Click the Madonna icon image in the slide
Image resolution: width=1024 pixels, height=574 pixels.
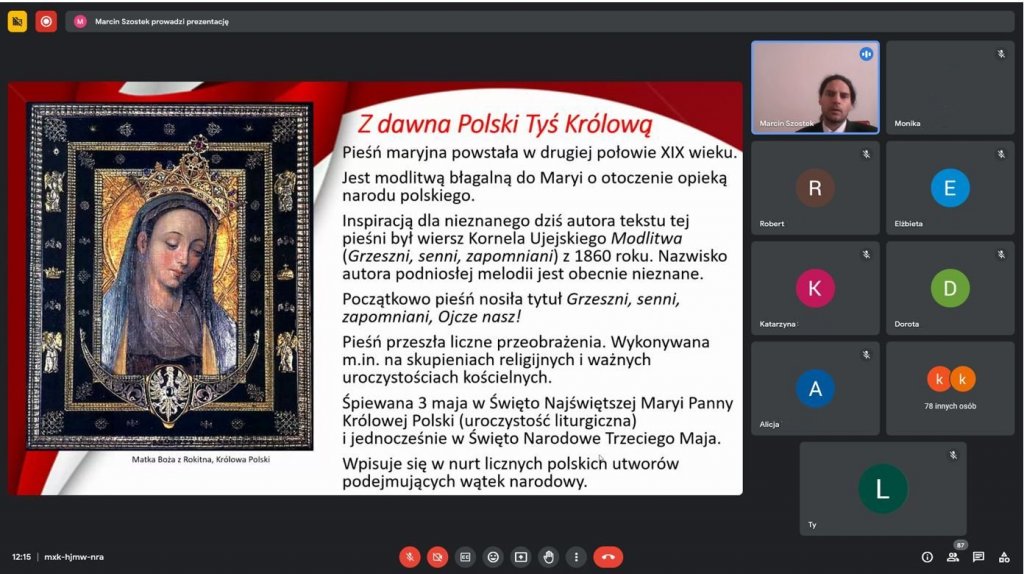(170, 276)
